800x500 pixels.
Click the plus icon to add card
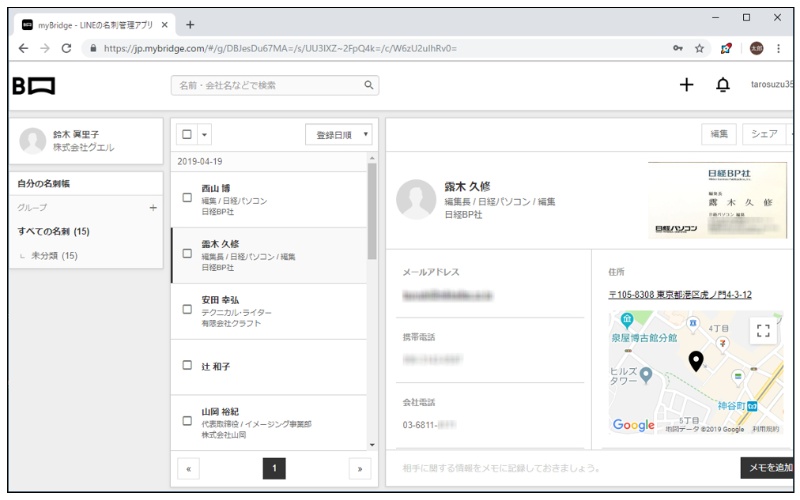686,86
